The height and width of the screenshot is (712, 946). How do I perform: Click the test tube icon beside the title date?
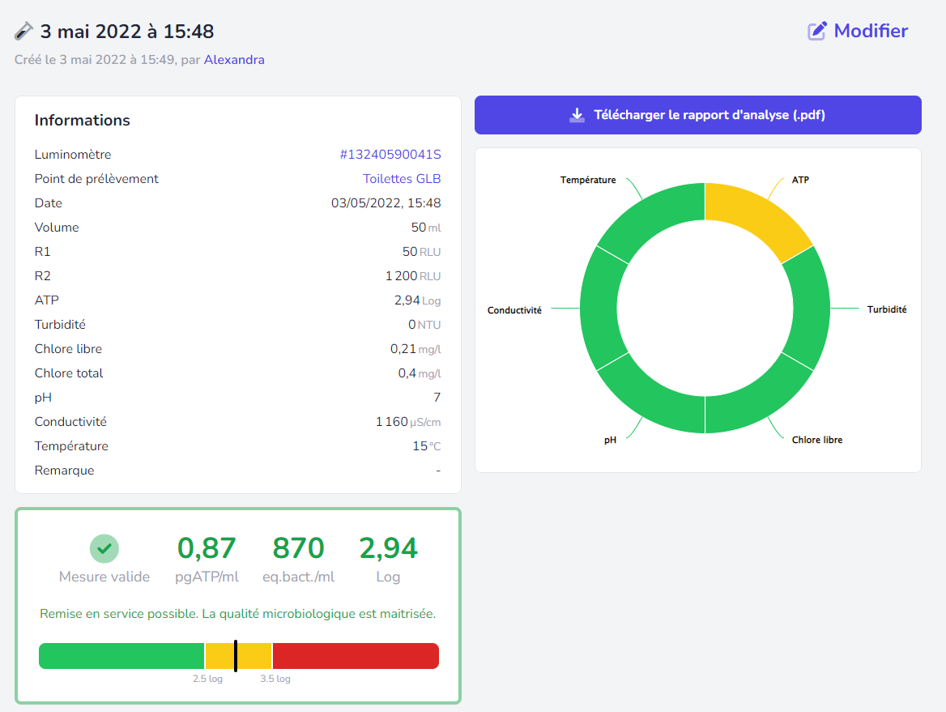pyautogui.click(x=24, y=32)
